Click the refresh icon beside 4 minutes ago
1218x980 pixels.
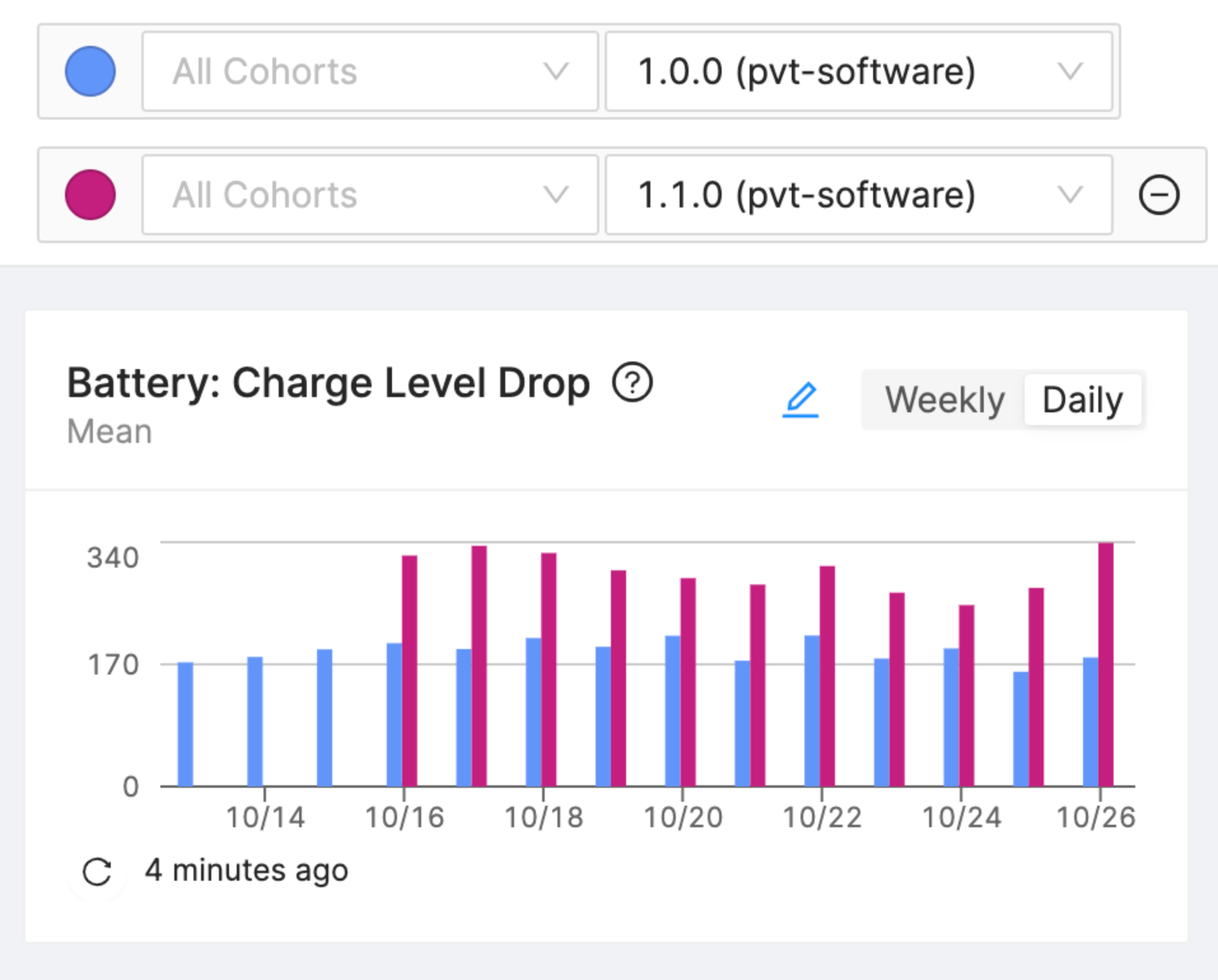click(97, 872)
